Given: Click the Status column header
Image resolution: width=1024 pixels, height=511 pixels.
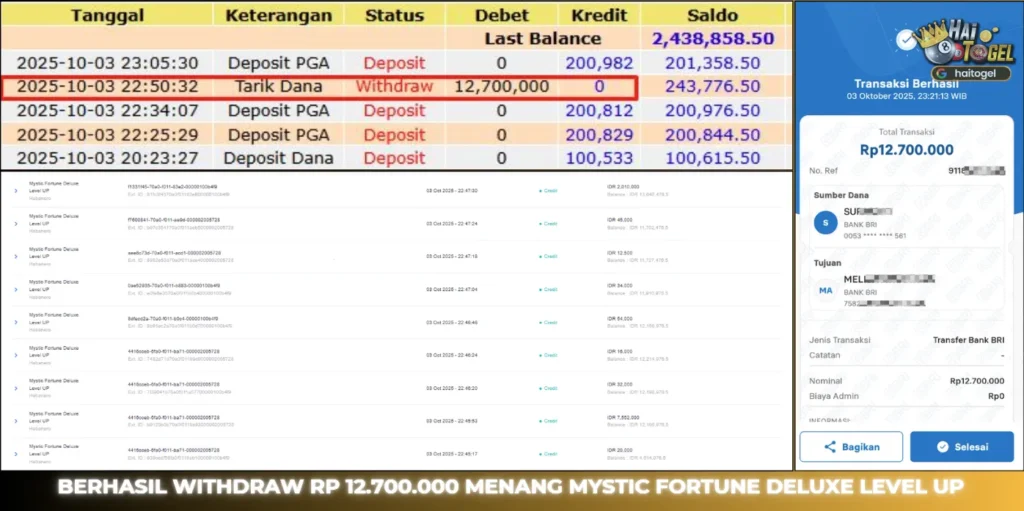Looking at the screenshot, I should click(394, 15).
